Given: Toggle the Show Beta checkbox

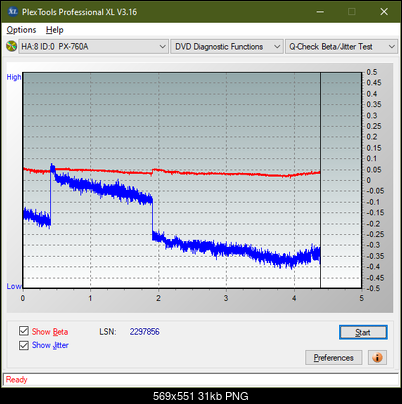Looking at the screenshot, I should click(24, 331).
